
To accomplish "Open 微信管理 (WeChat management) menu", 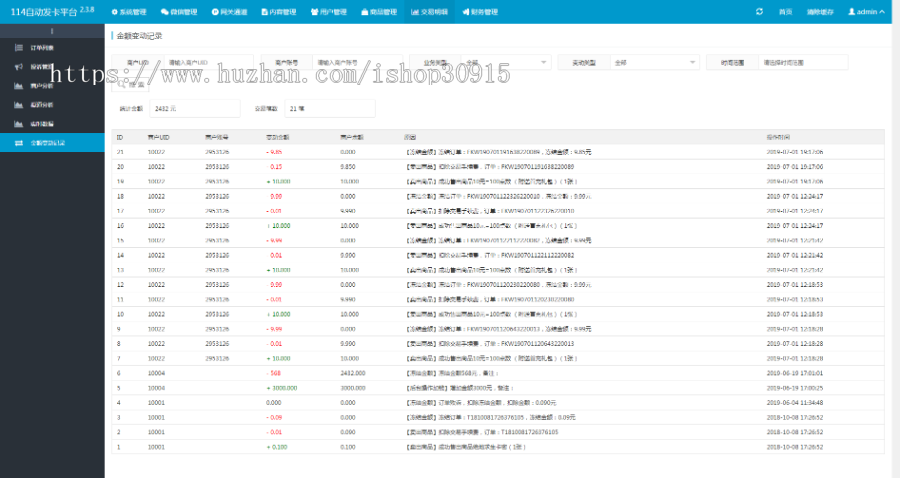I will [179, 12].
